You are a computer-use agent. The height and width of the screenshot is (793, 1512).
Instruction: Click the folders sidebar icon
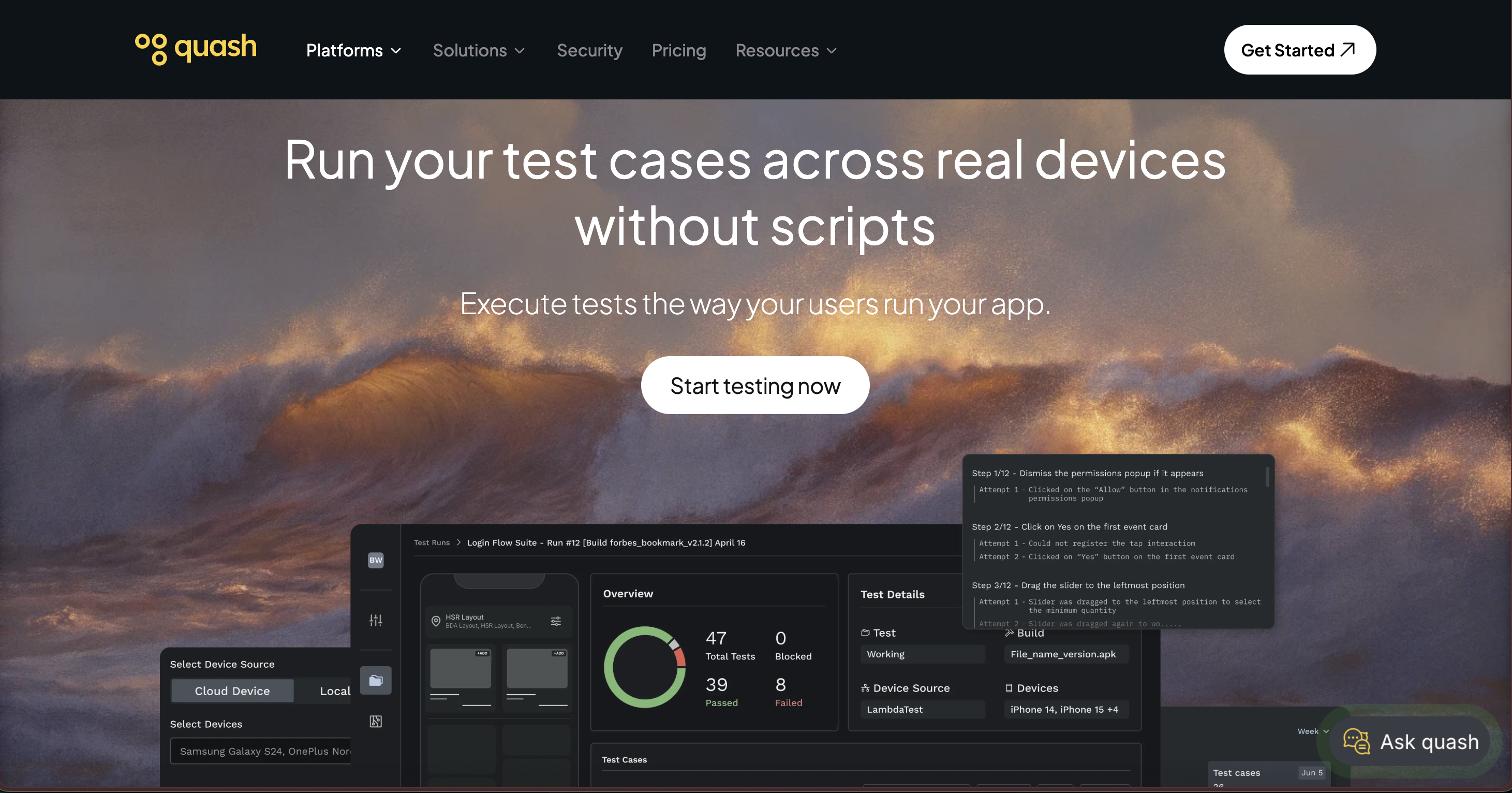click(x=376, y=680)
